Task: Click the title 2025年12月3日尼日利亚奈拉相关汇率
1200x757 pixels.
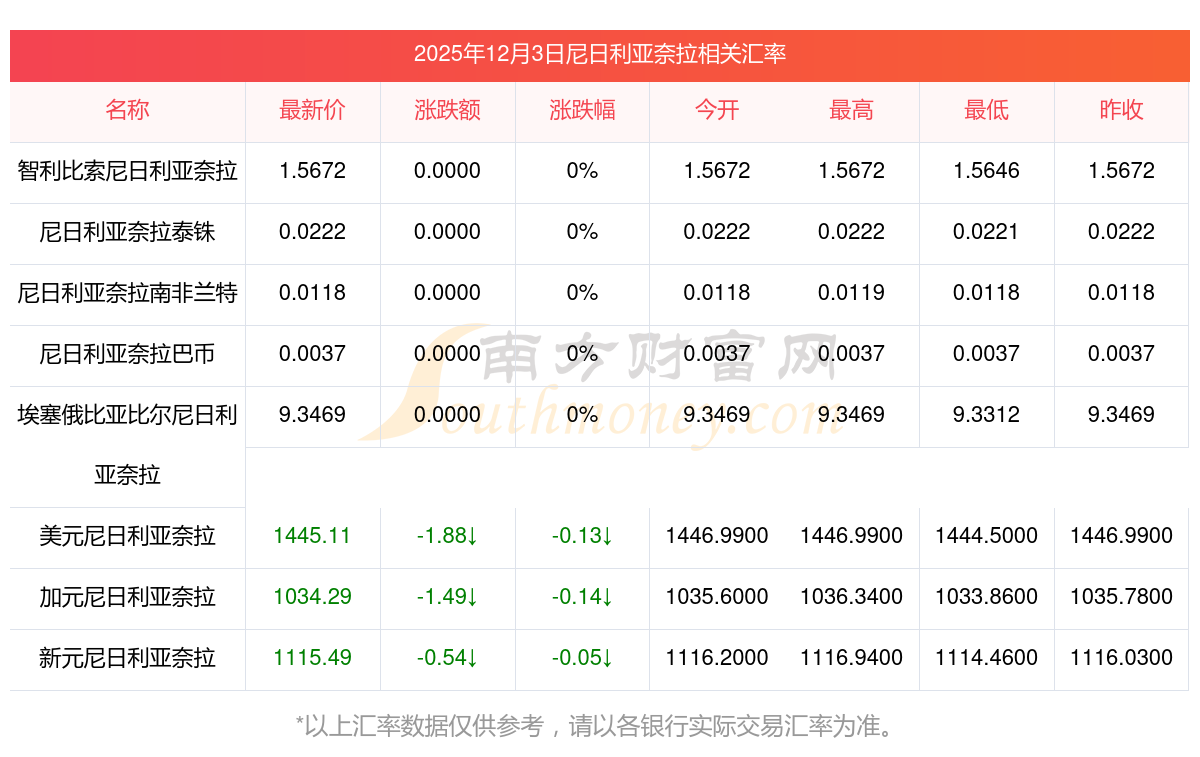Action: [600, 54]
